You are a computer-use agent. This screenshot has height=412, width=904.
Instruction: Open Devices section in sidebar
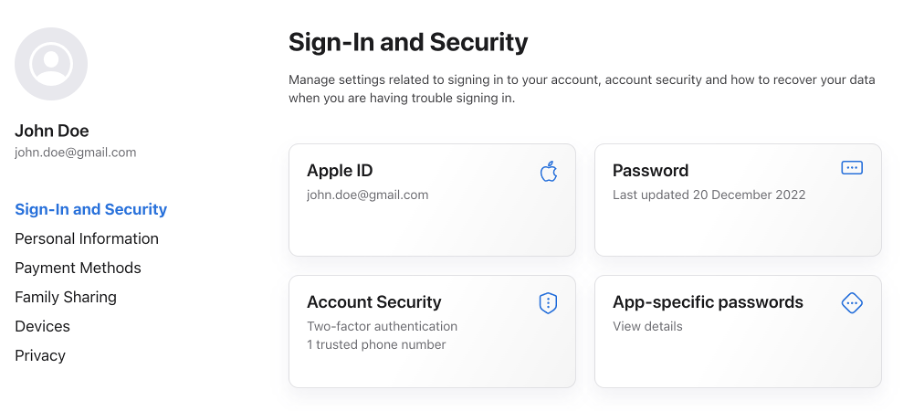43,326
